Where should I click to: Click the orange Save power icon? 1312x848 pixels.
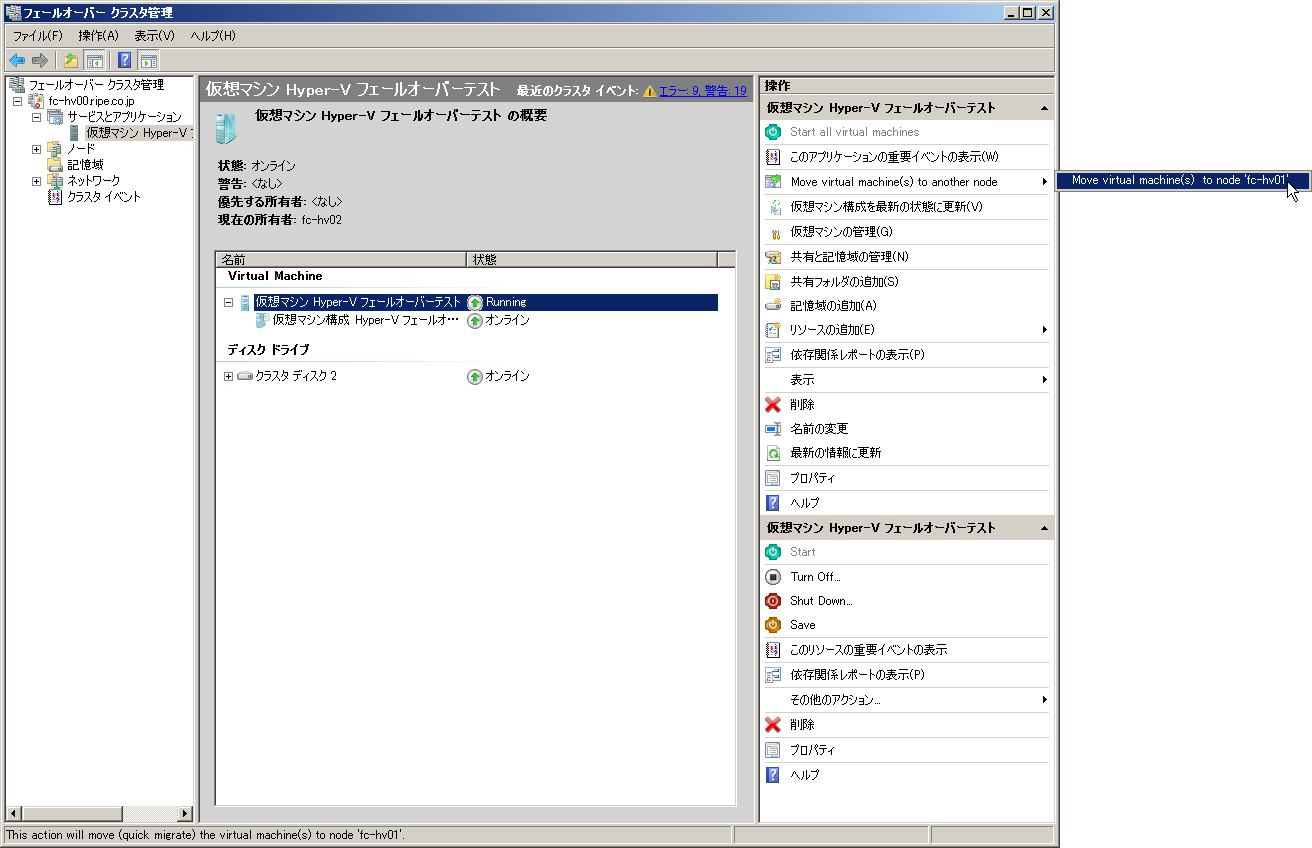click(773, 625)
